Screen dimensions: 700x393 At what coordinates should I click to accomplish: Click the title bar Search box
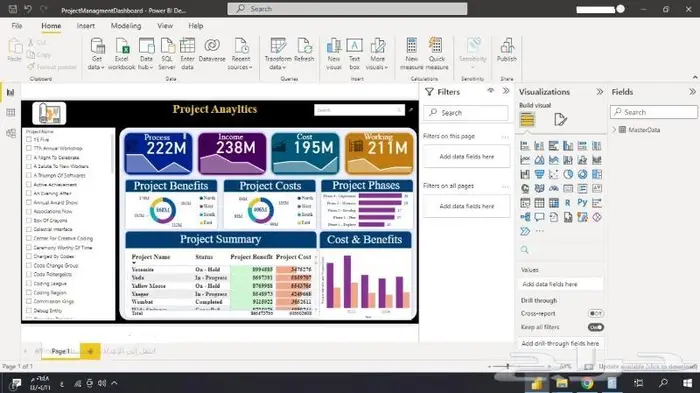(x=347, y=9)
